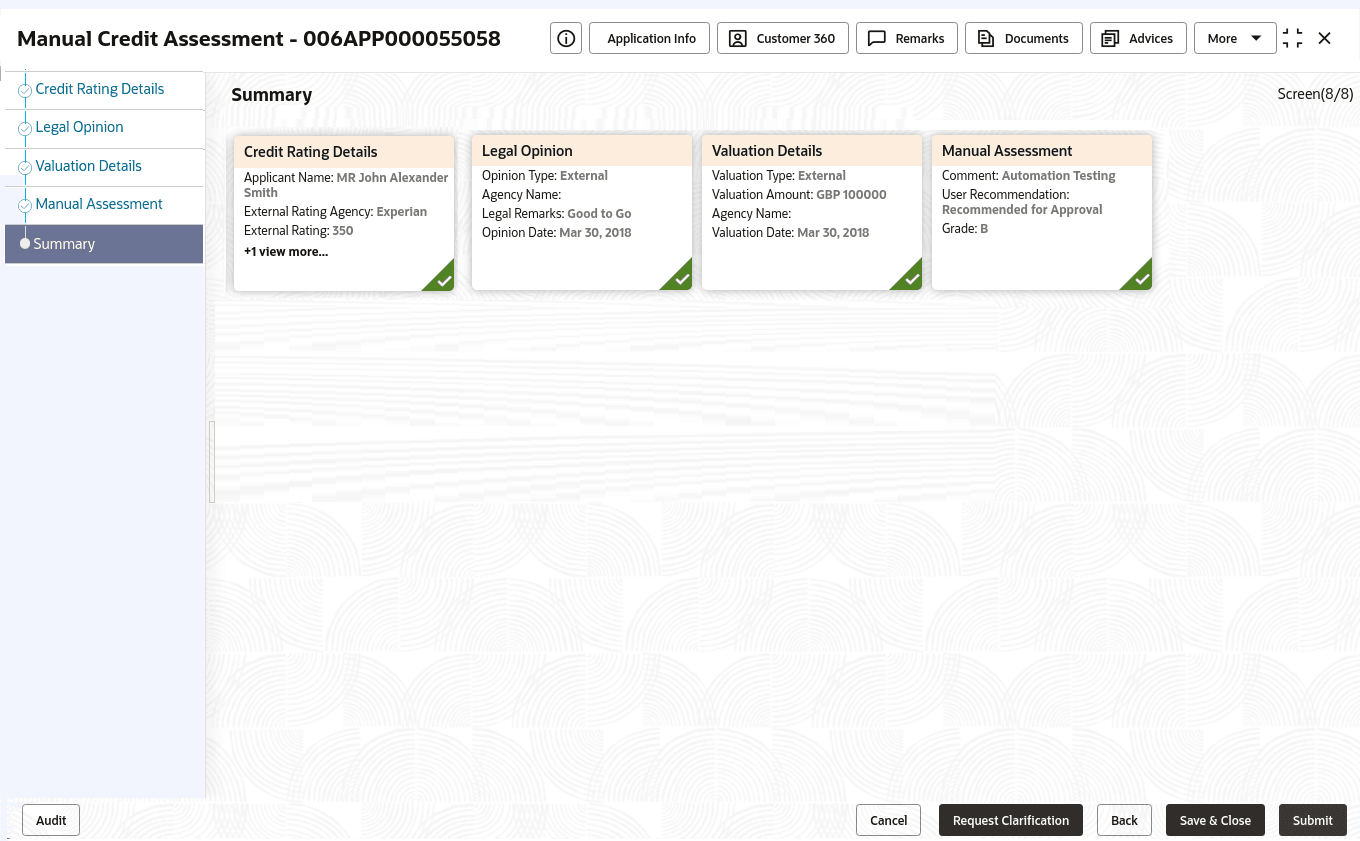Click Opinion Date 'Mar 30, 2018'

[x=595, y=233]
